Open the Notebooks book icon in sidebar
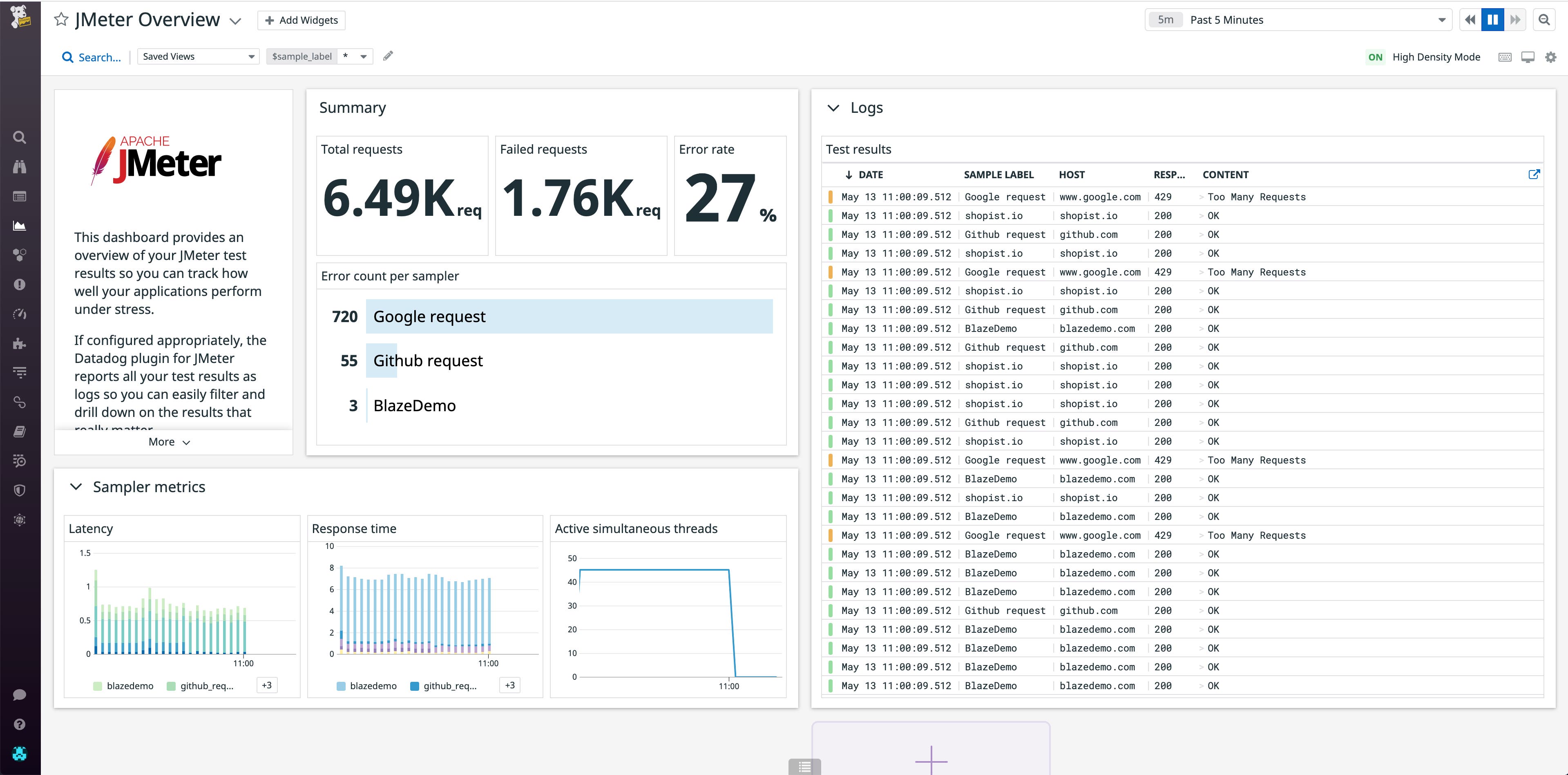 20,432
